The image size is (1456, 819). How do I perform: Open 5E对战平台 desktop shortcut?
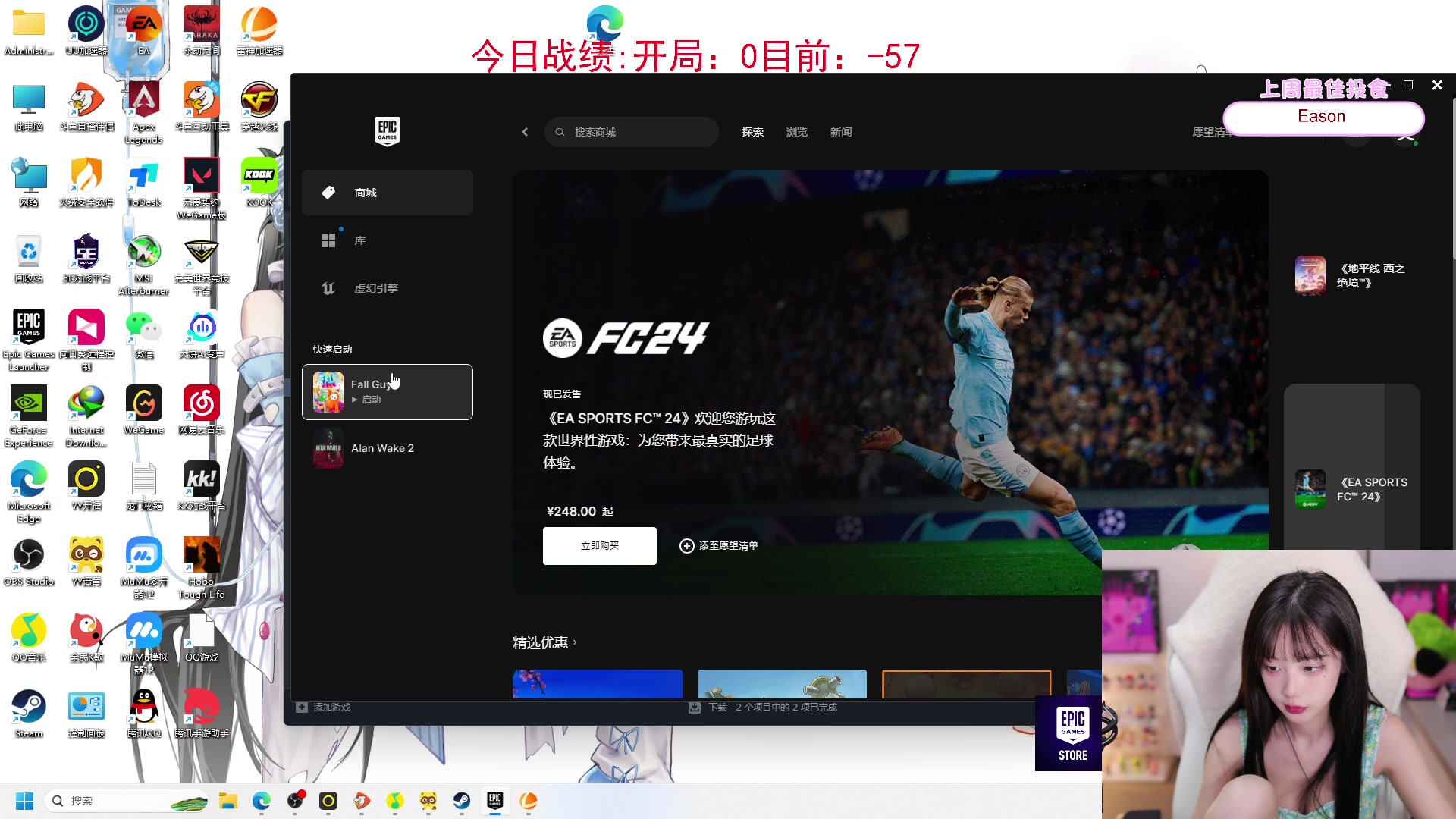pos(86,259)
